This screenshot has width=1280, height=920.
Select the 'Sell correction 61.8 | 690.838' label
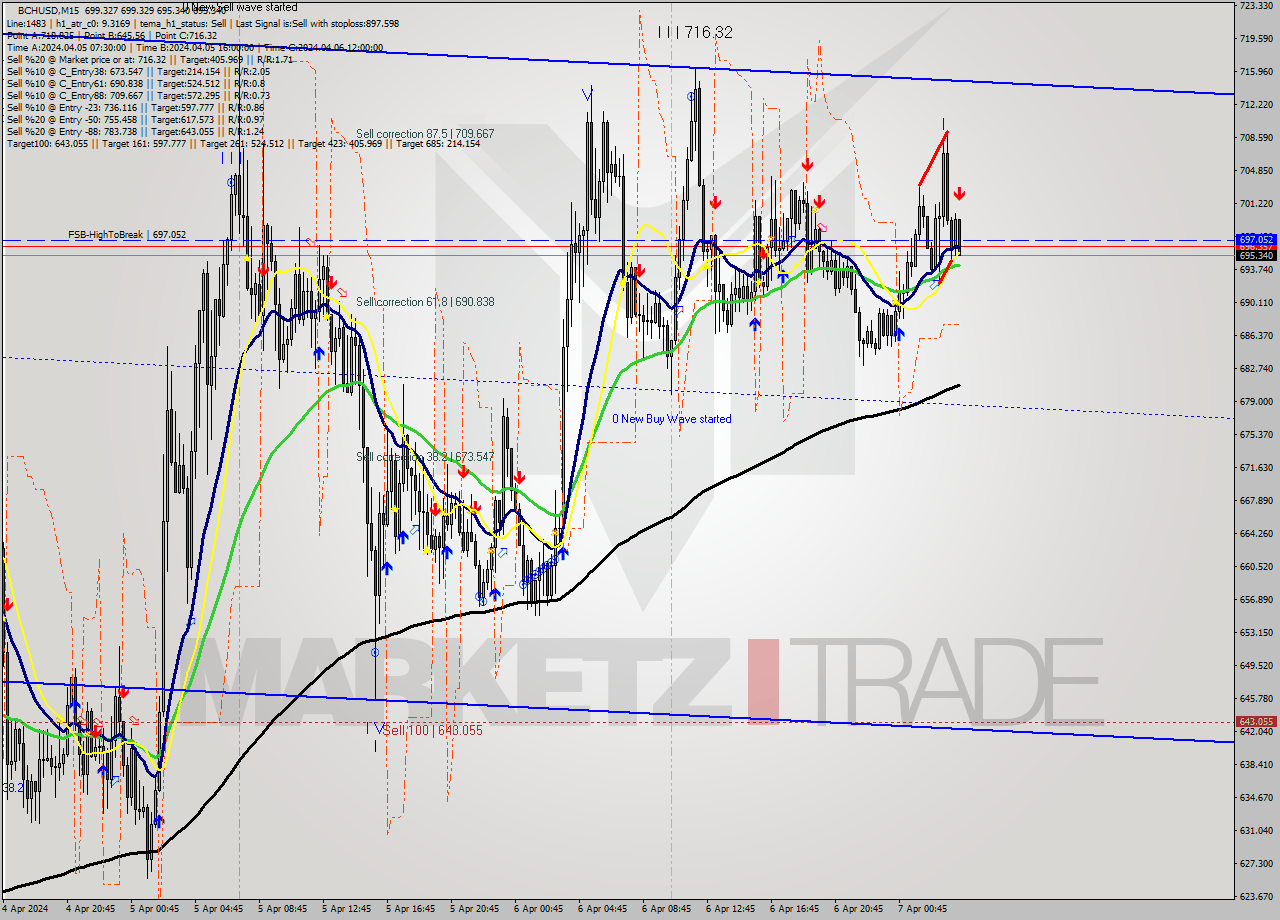[425, 301]
